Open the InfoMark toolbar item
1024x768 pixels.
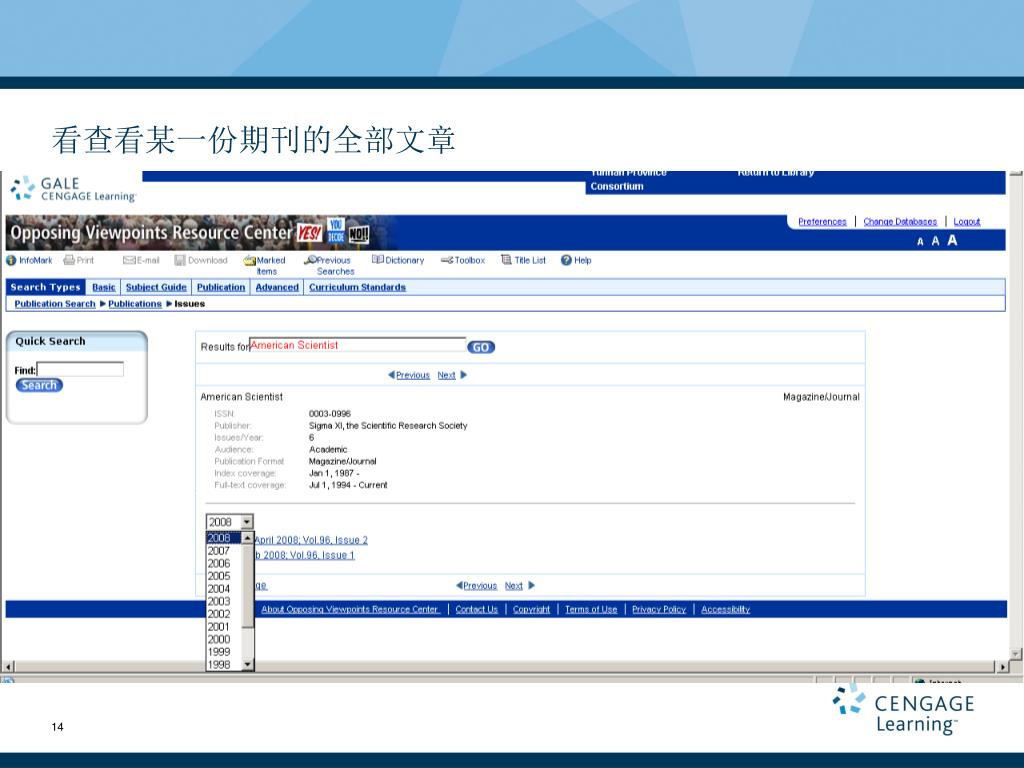(x=29, y=260)
